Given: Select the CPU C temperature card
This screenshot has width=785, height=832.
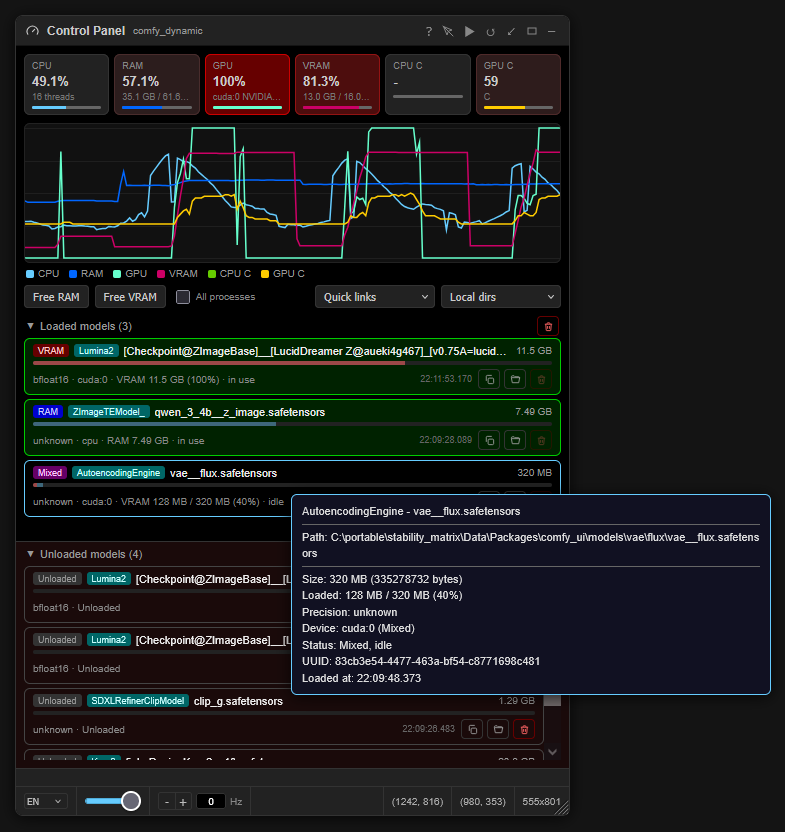Looking at the screenshot, I should (x=428, y=84).
